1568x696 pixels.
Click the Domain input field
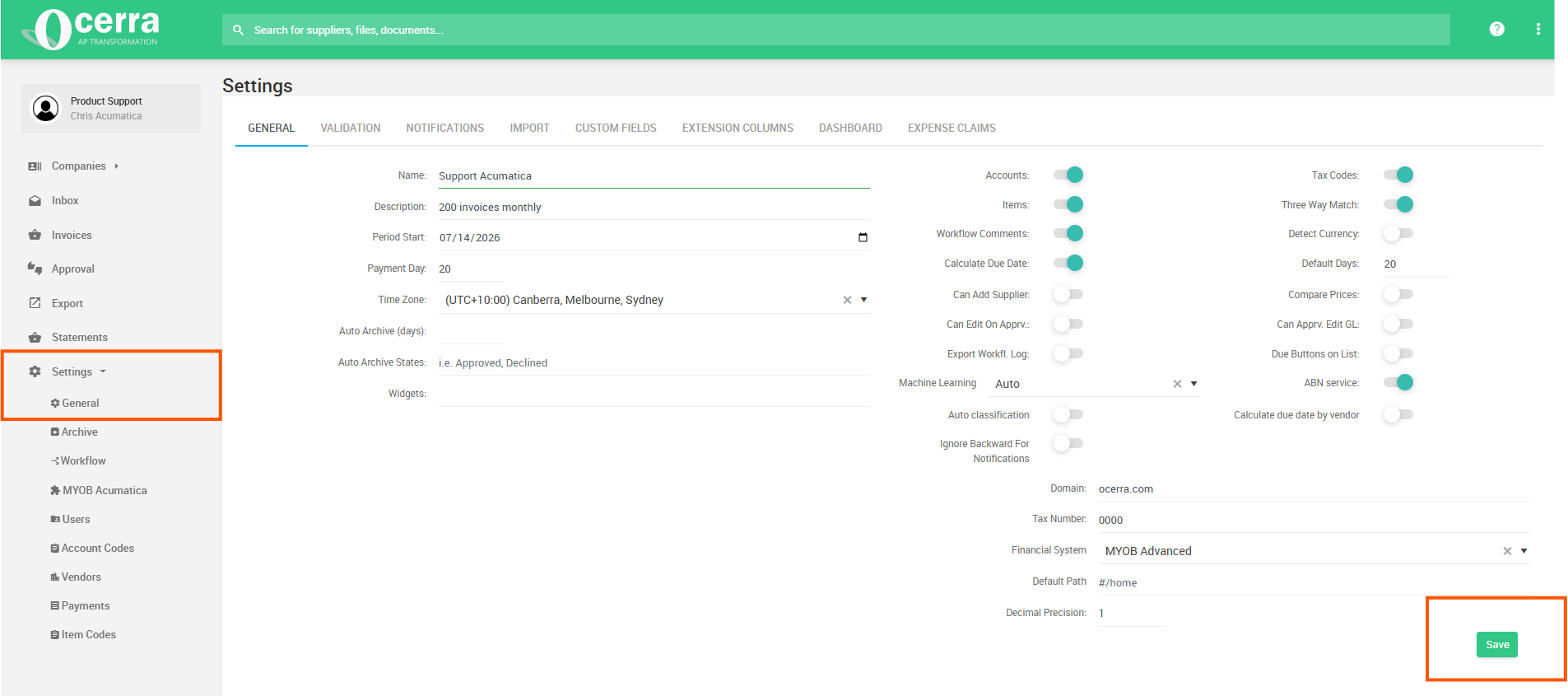point(1314,488)
